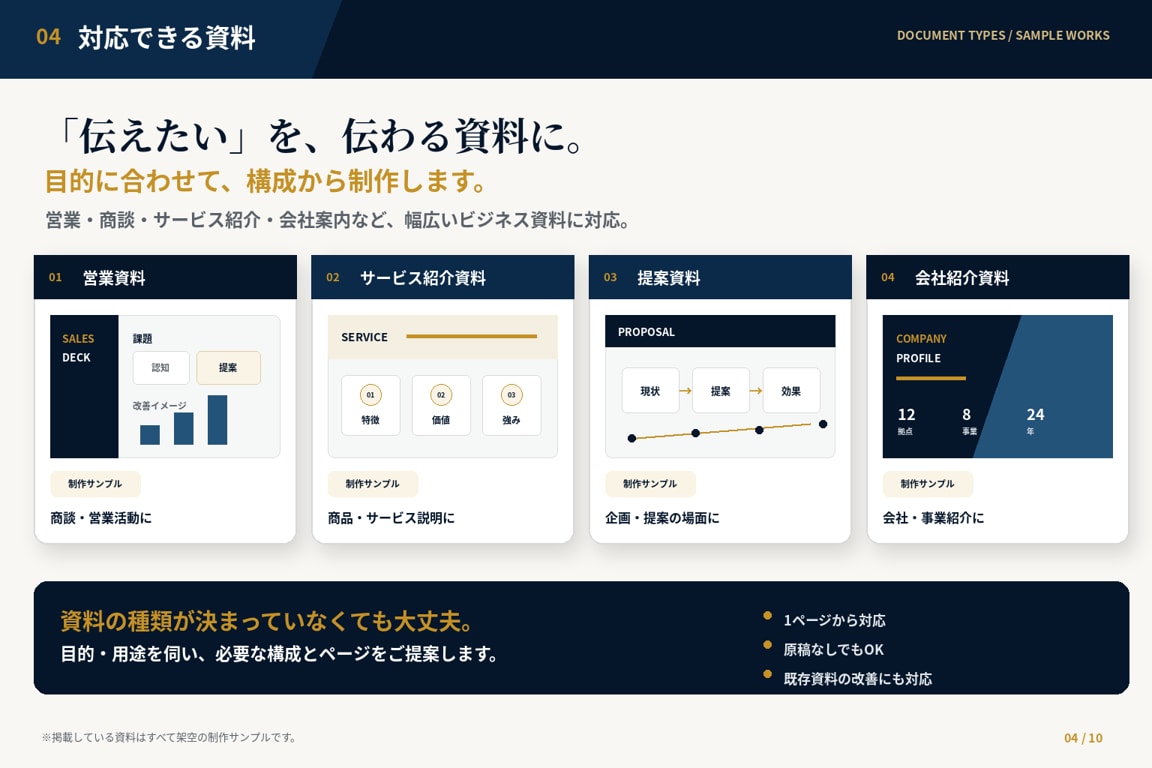
Task: Click the text 商談・営業活動に
Action: [101, 518]
